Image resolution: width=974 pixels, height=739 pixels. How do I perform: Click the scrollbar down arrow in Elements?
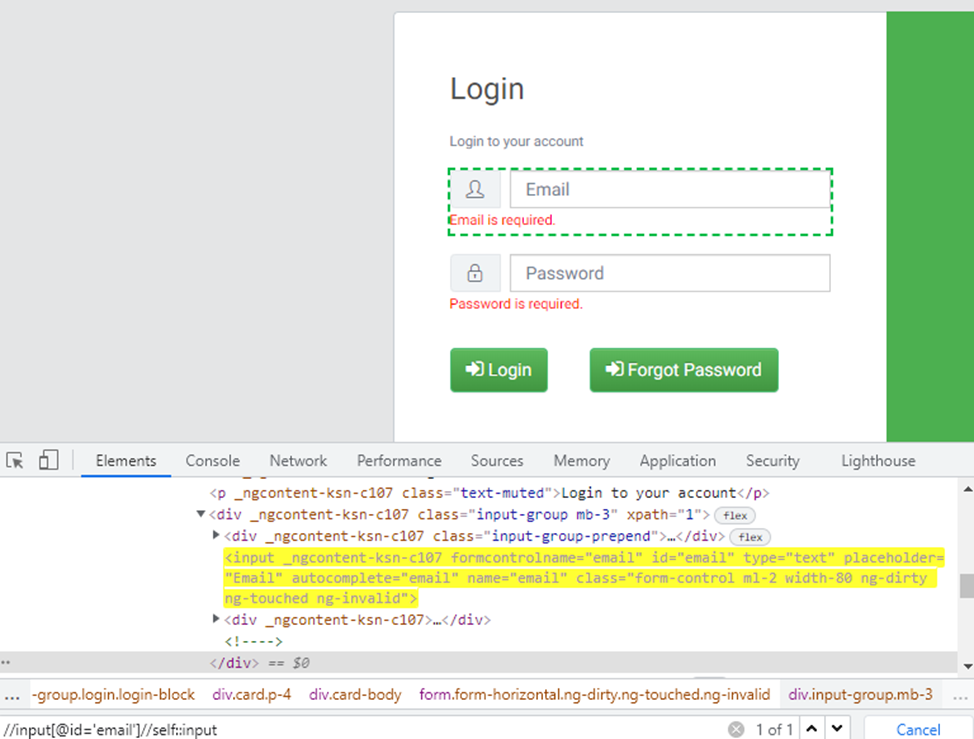click(x=967, y=666)
